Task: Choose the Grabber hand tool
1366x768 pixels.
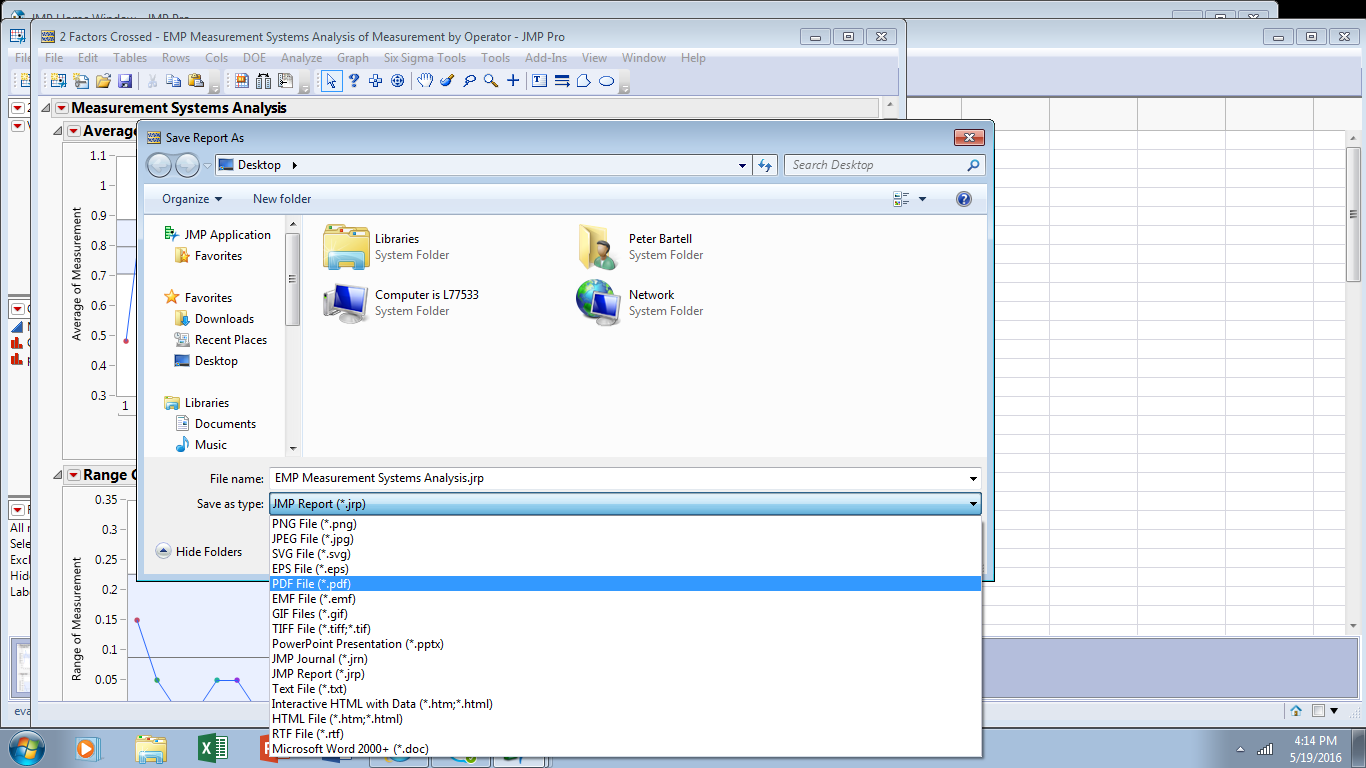Action: [425, 81]
